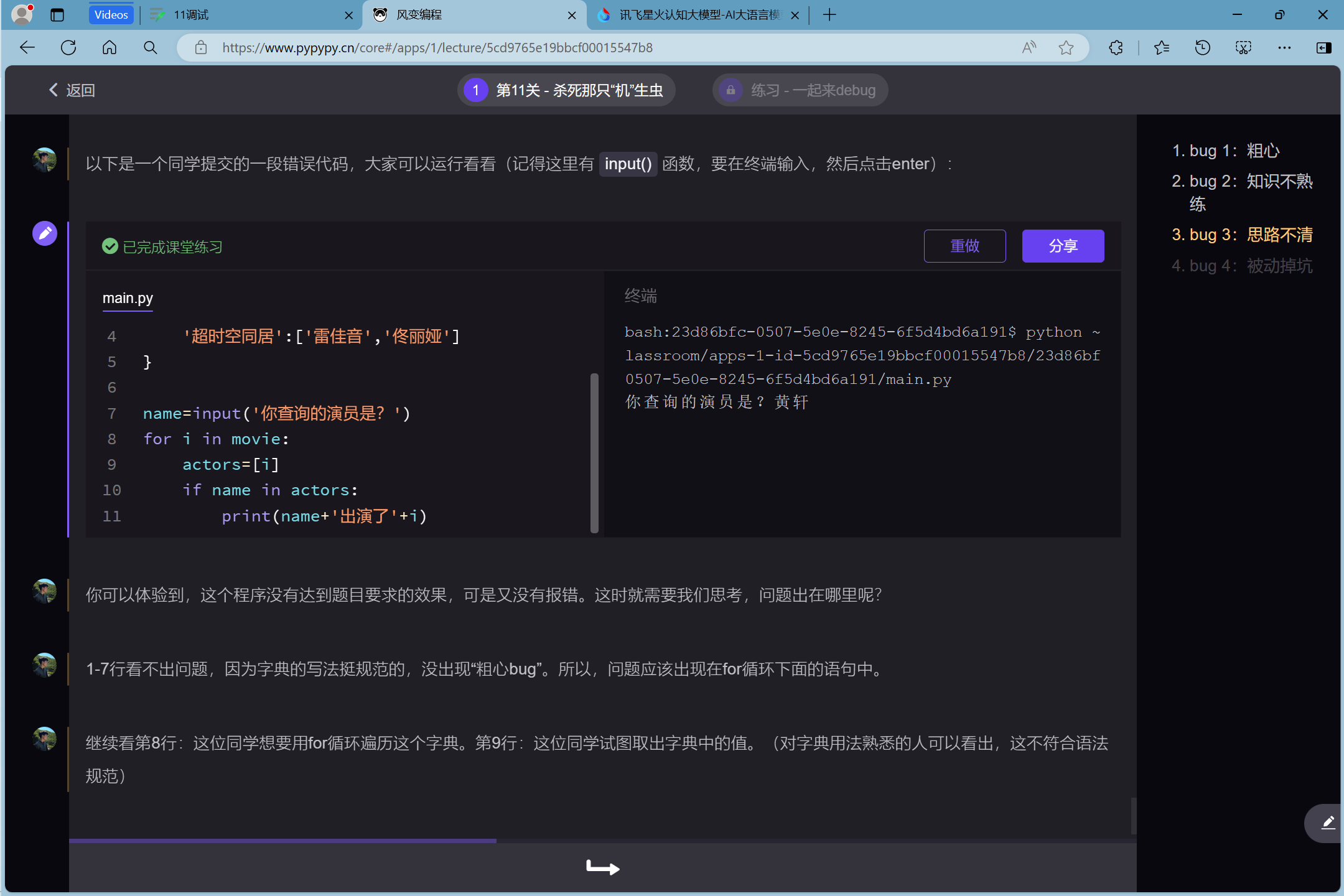Switch to the 风变编程 tab

[473, 15]
